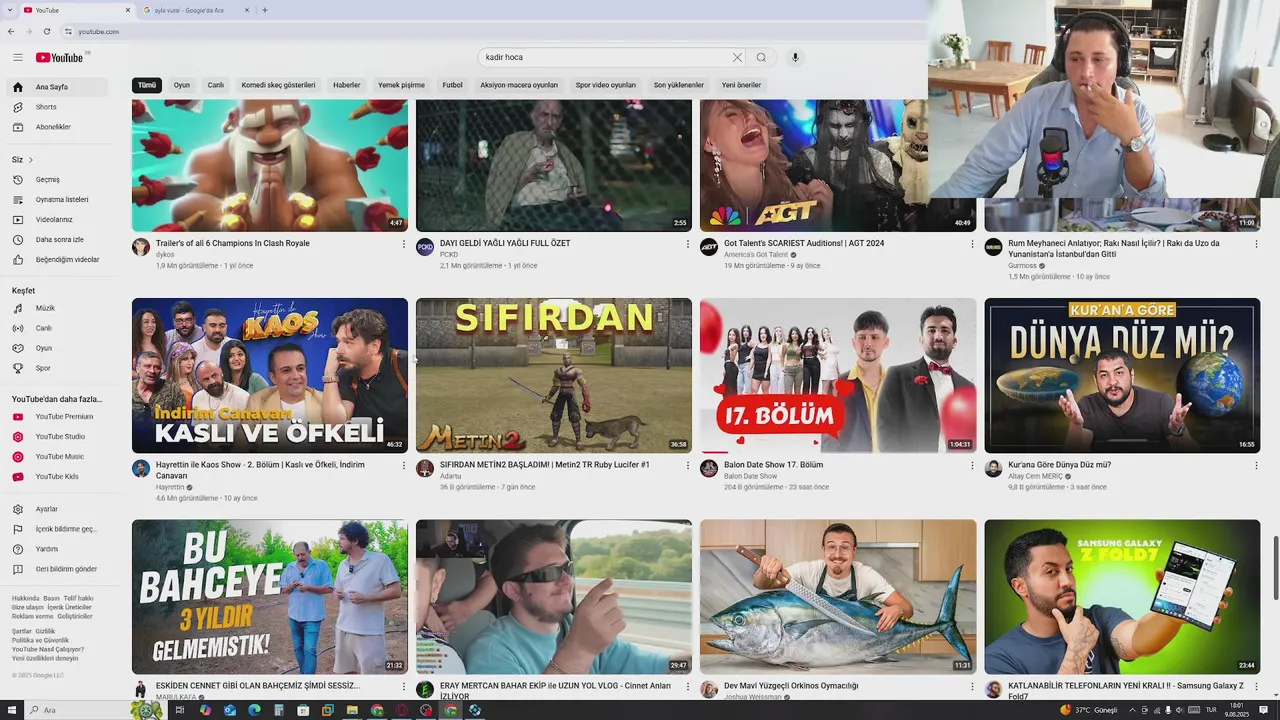The width and height of the screenshot is (1280, 720).
Task: Open Abonelikler in the sidebar
Action: click(x=57, y=127)
